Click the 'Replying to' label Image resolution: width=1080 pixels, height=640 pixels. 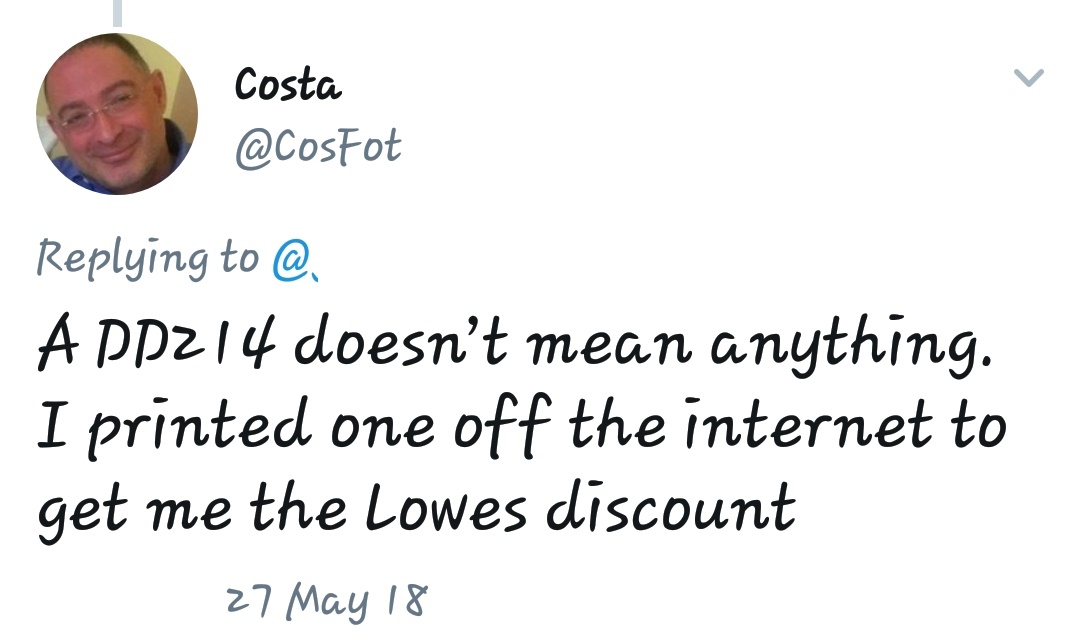click(147, 259)
